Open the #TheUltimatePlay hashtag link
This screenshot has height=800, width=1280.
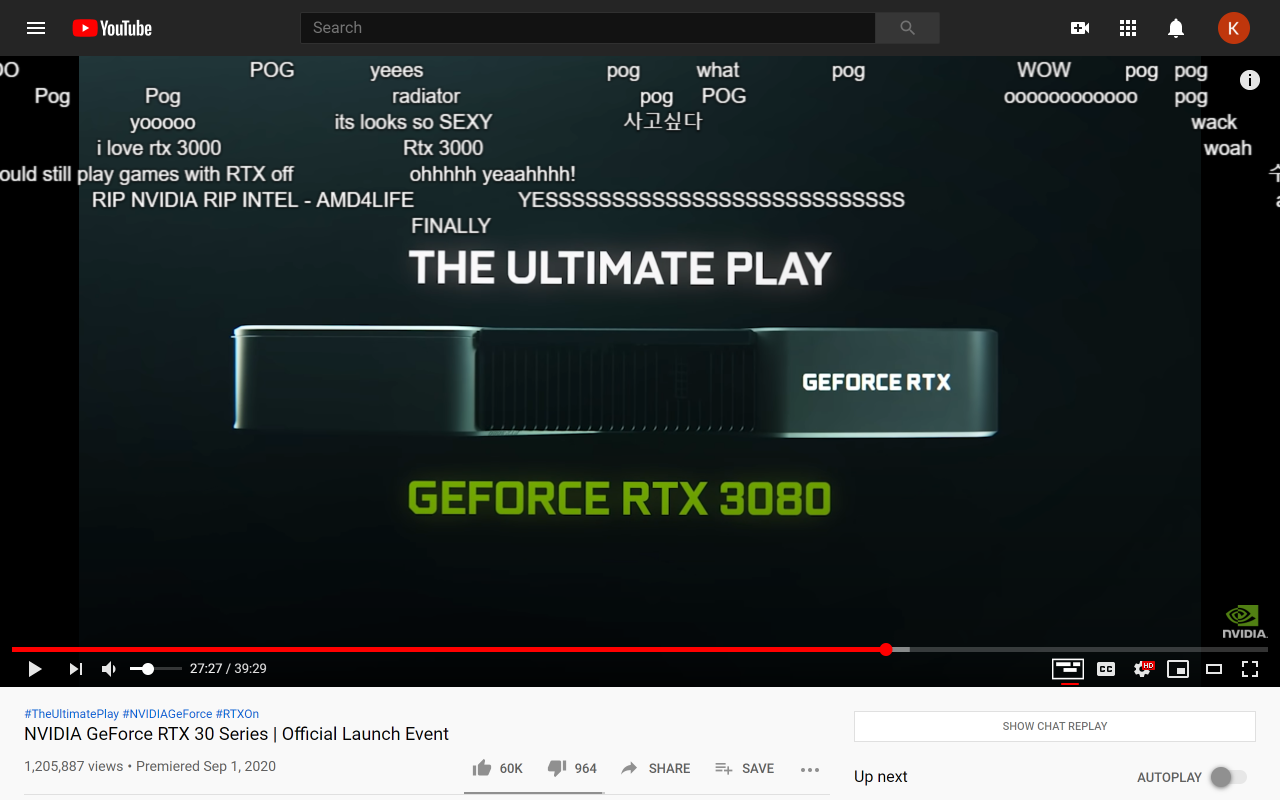[71, 714]
